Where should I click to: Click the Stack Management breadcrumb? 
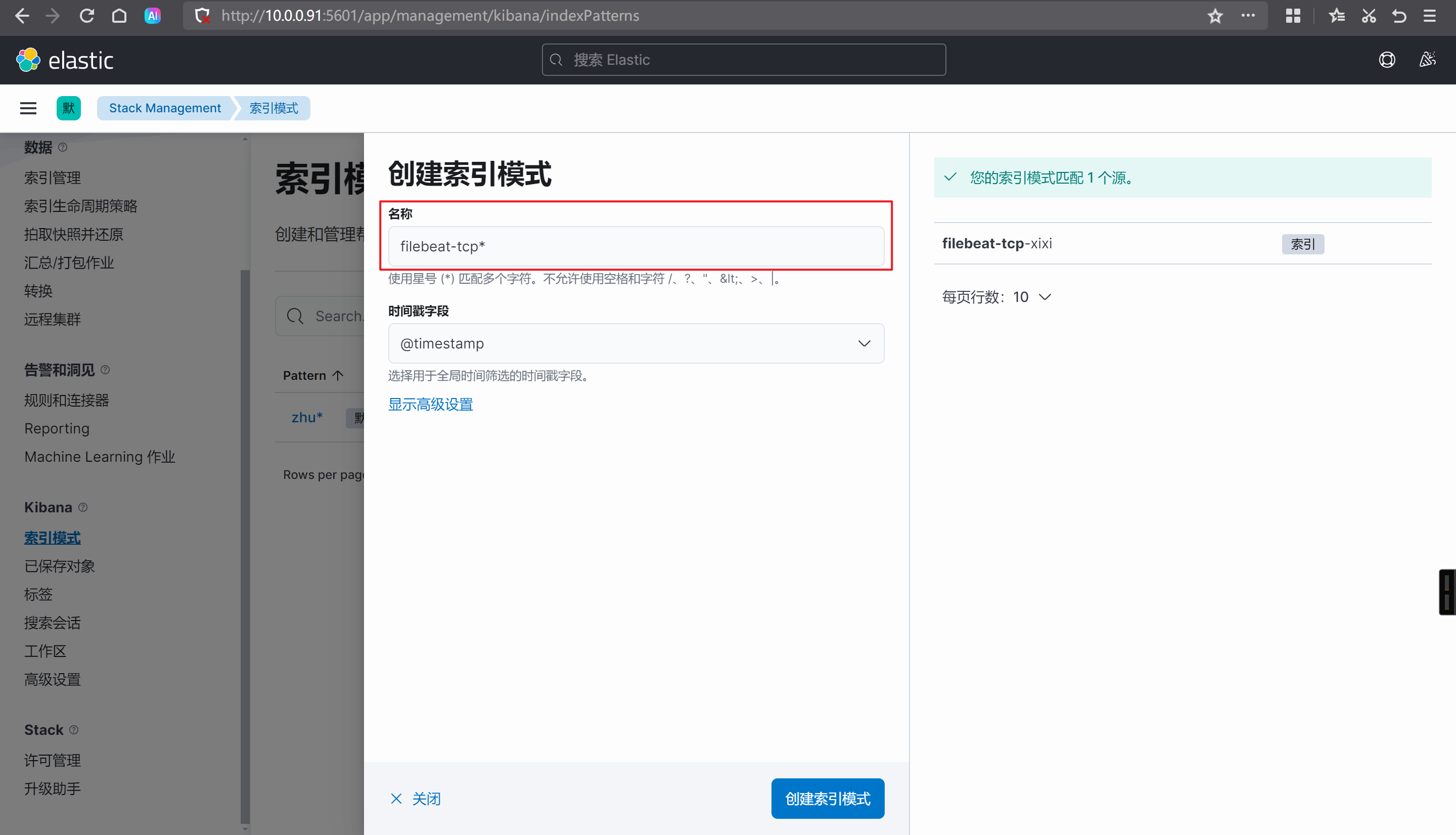[164, 108]
